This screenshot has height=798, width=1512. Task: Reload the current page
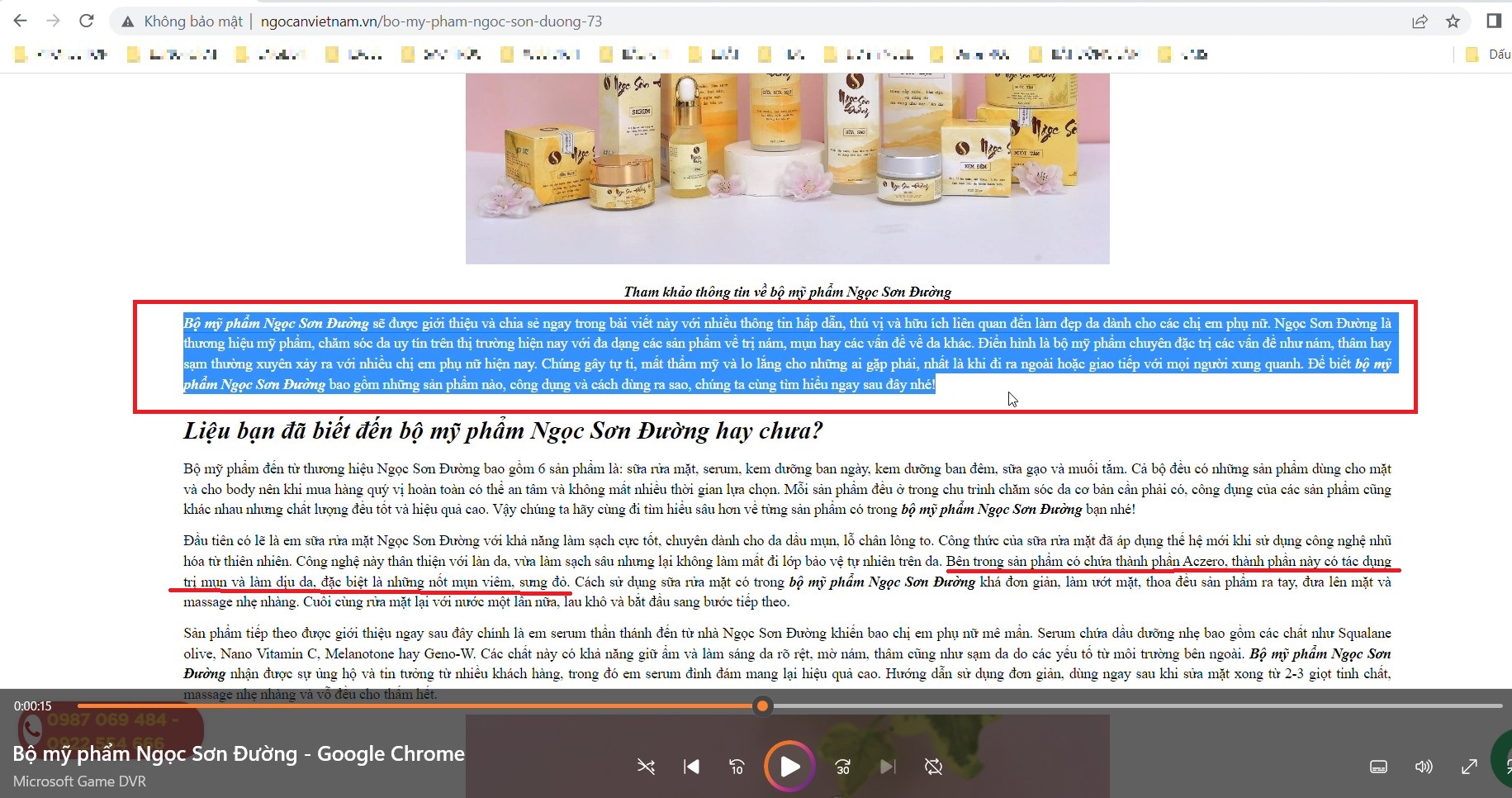click(x=87, y=21)
